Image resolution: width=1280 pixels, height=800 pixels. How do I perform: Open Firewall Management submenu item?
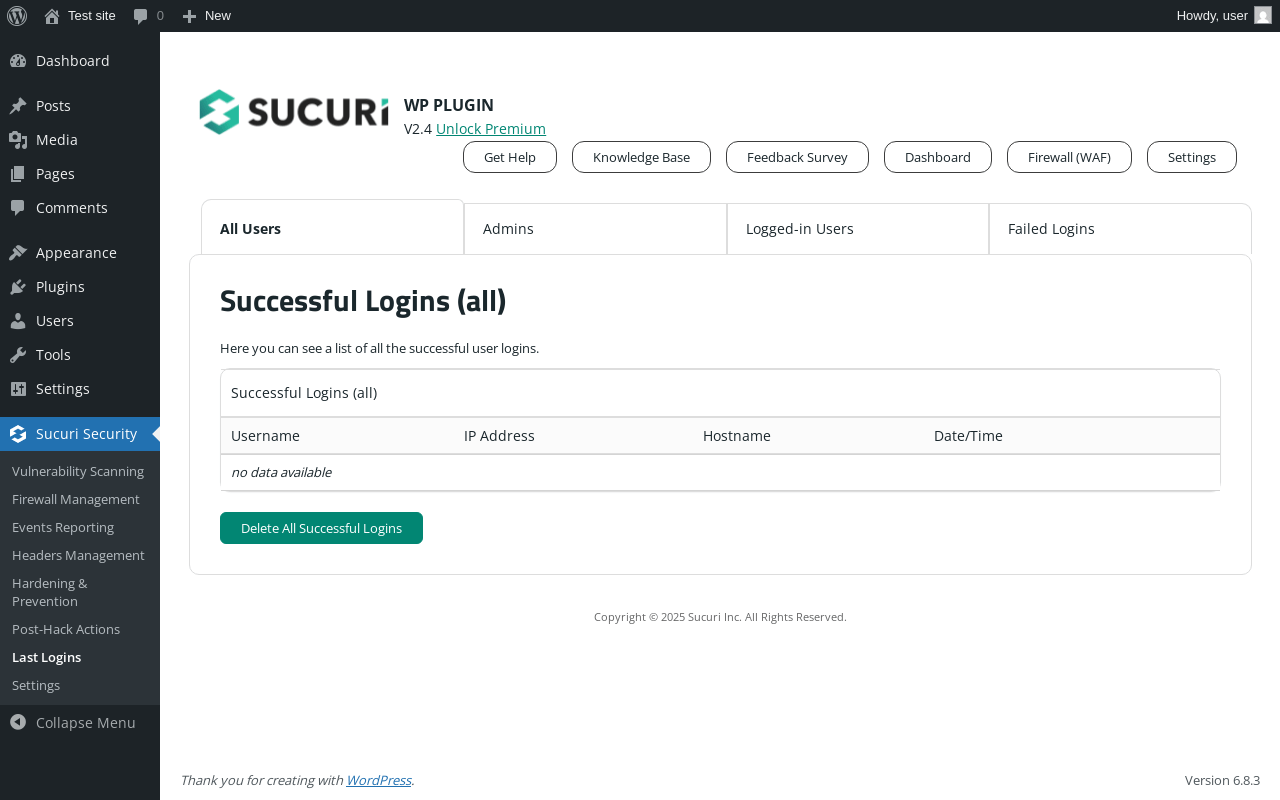[80, 499]
